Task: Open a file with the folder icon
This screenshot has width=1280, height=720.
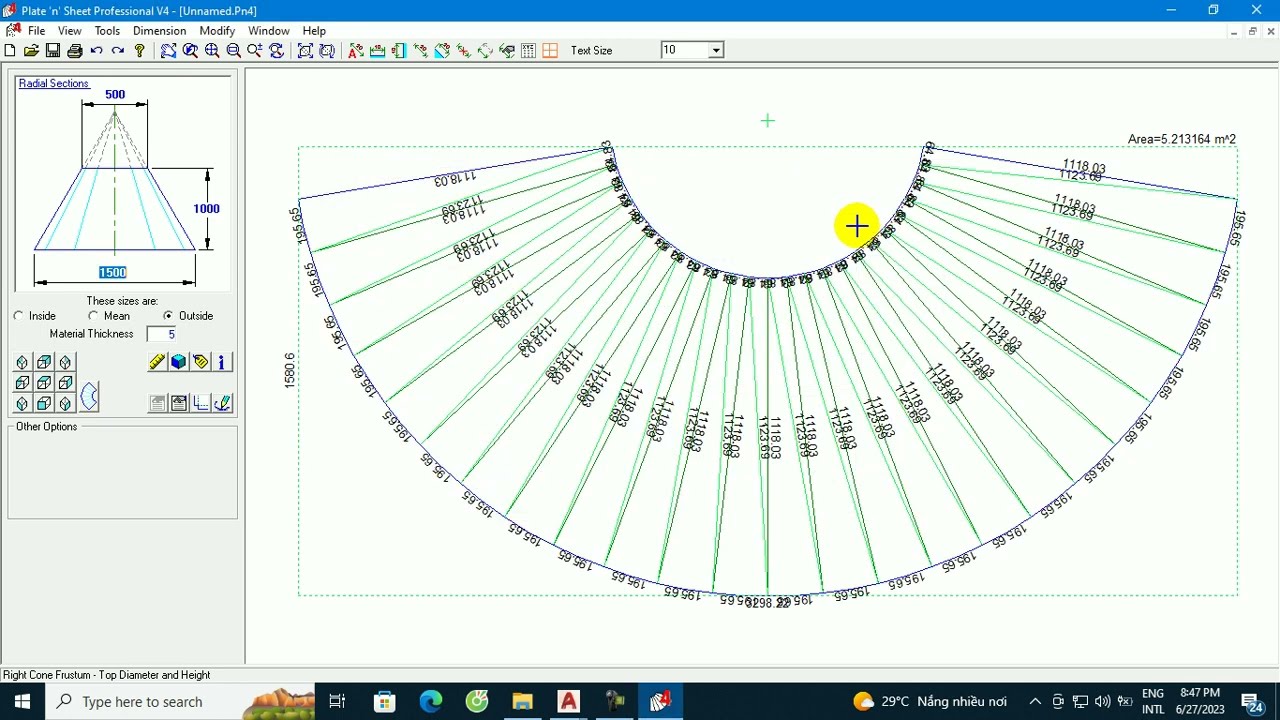Action: (x=31, y=50)
